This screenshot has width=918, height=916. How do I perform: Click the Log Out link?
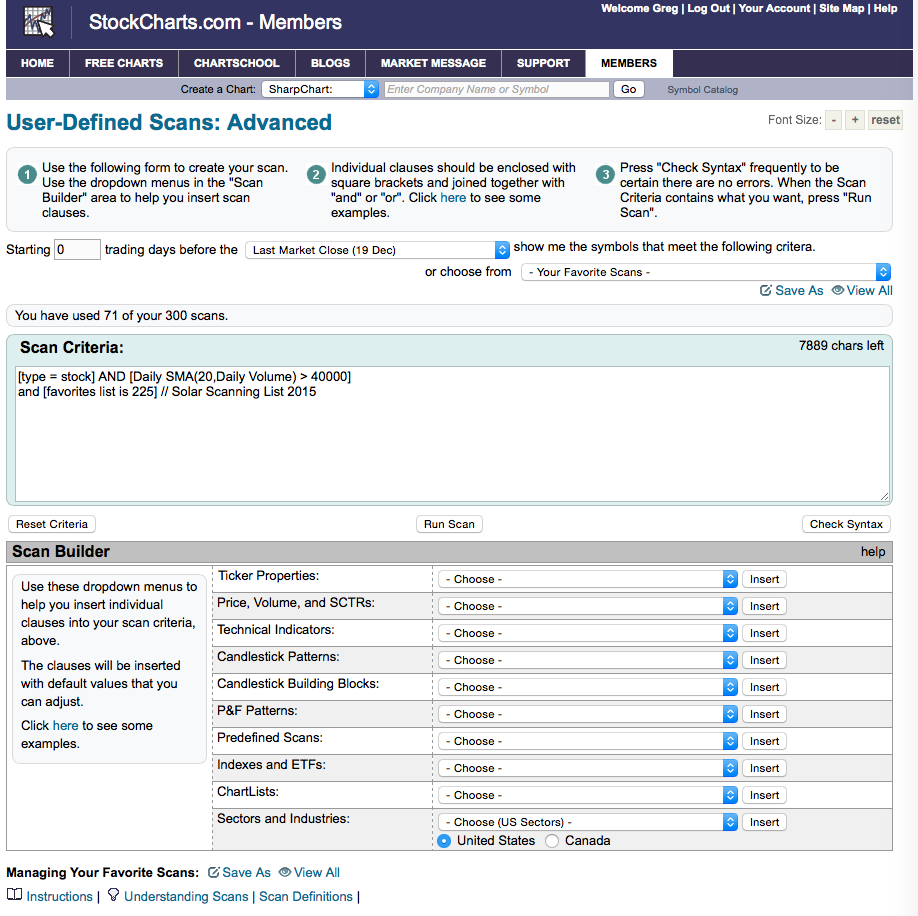[x=708, y=8]
